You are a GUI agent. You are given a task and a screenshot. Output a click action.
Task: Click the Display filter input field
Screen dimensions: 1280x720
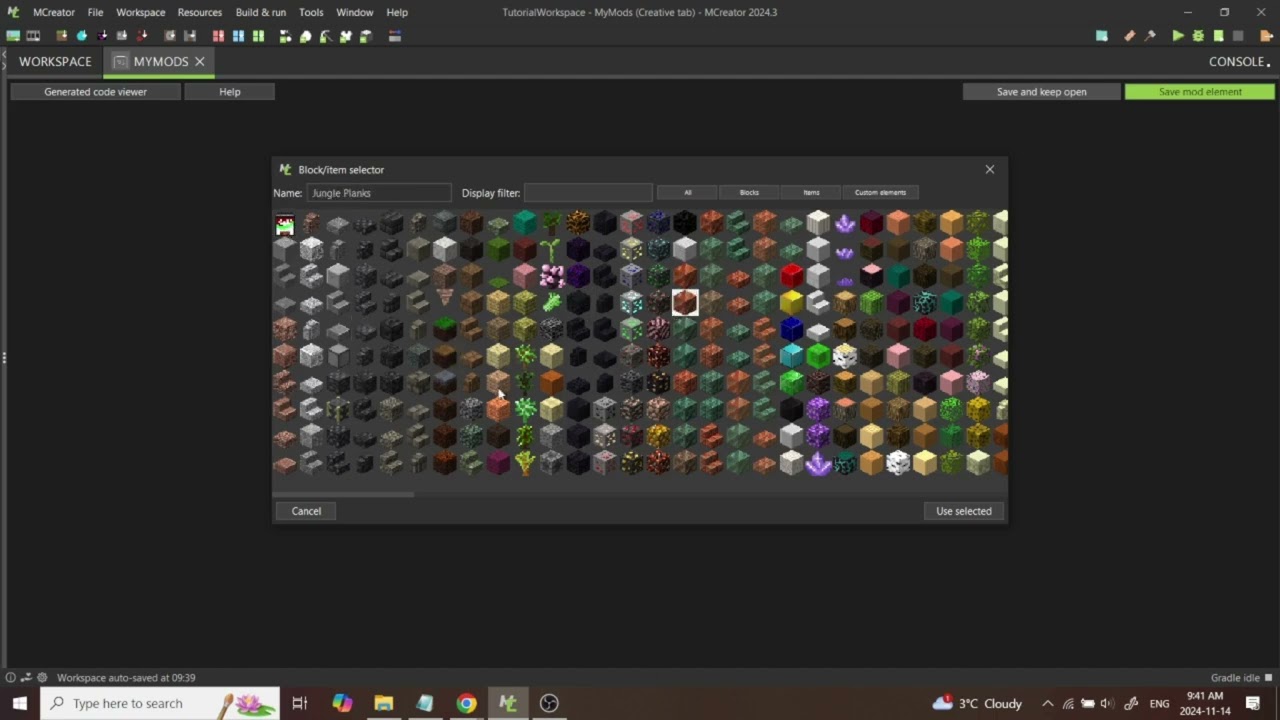pyautogui.click(x=588, y=193)
